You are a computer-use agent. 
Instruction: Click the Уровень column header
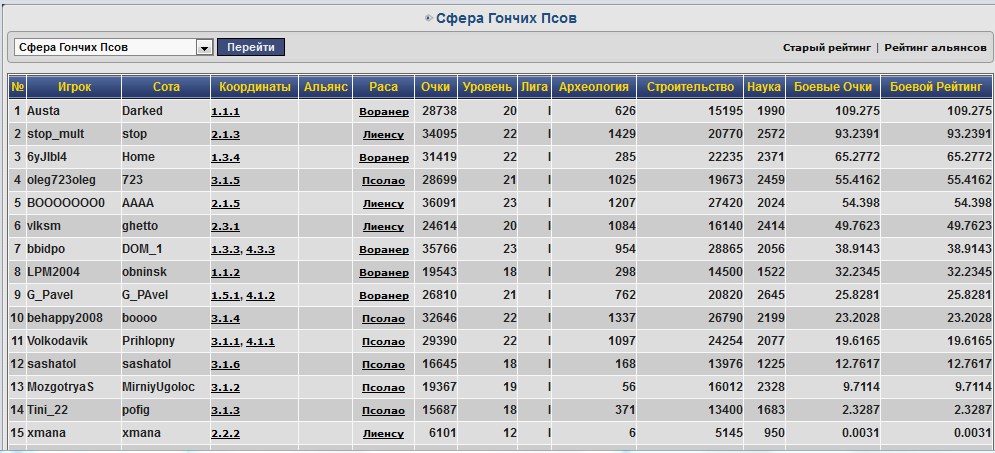[489, 87]
